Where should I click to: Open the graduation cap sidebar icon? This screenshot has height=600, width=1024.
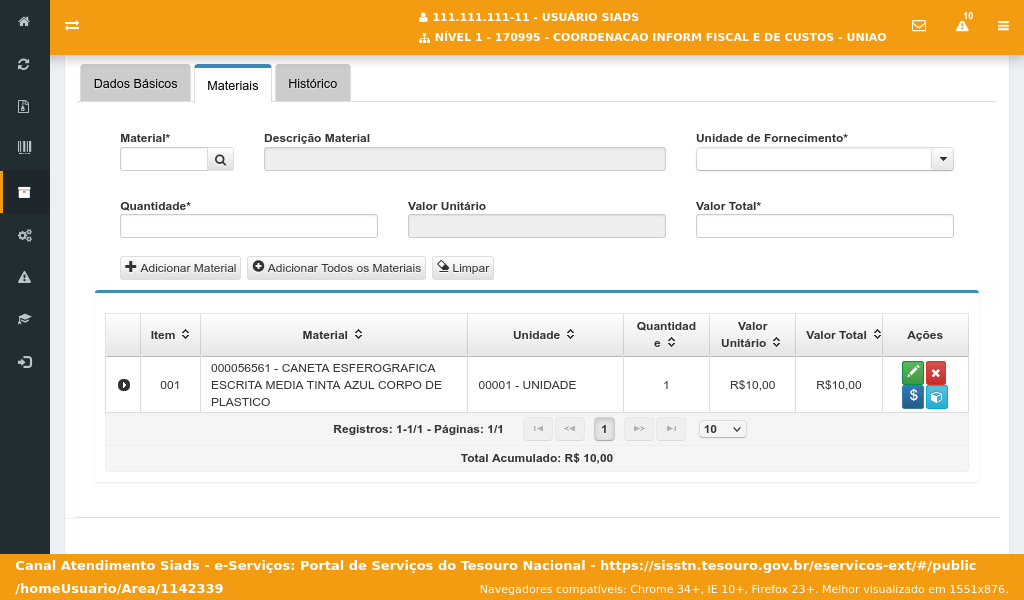click(24, 319)
